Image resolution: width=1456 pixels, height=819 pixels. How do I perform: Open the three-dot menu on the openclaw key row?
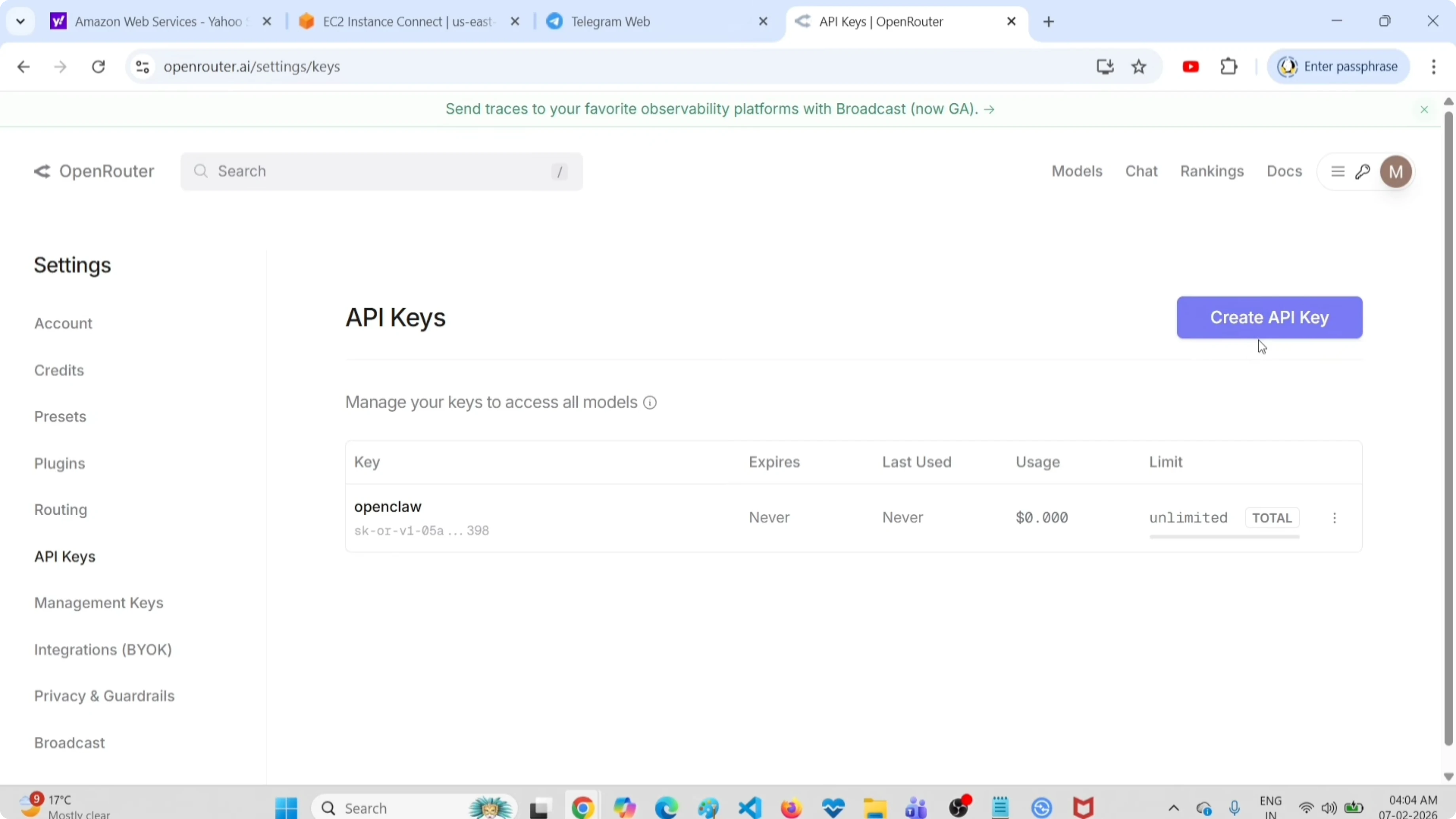[x=1335, y=517]
